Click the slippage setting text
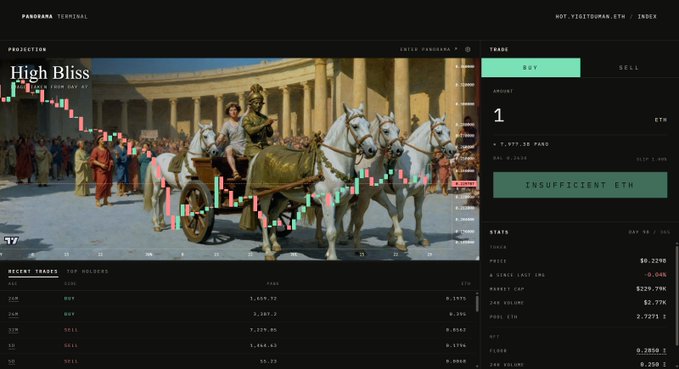This screenshot has height=369, width=679. (652, 159)
